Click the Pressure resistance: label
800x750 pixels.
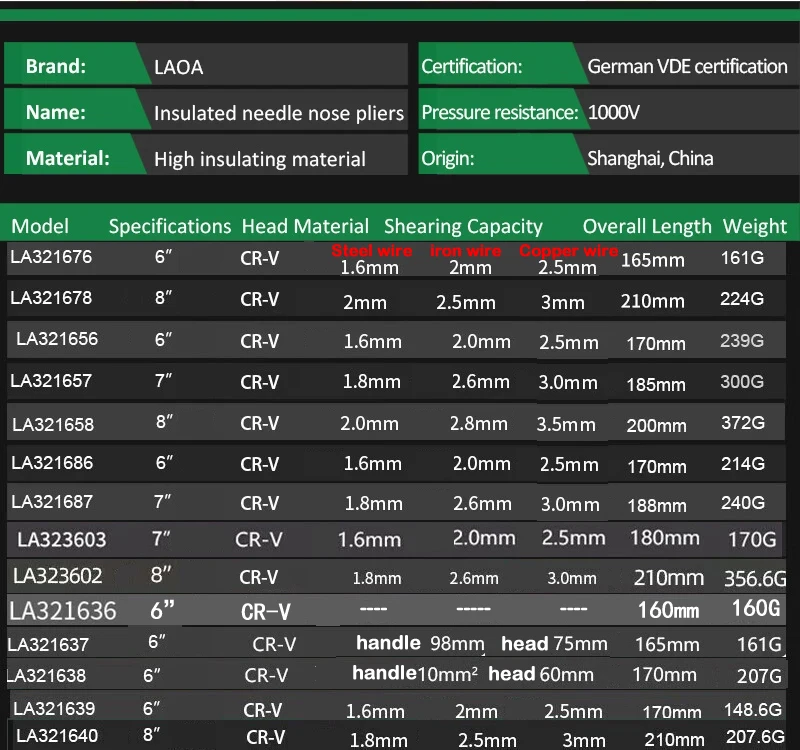(500, 112)
